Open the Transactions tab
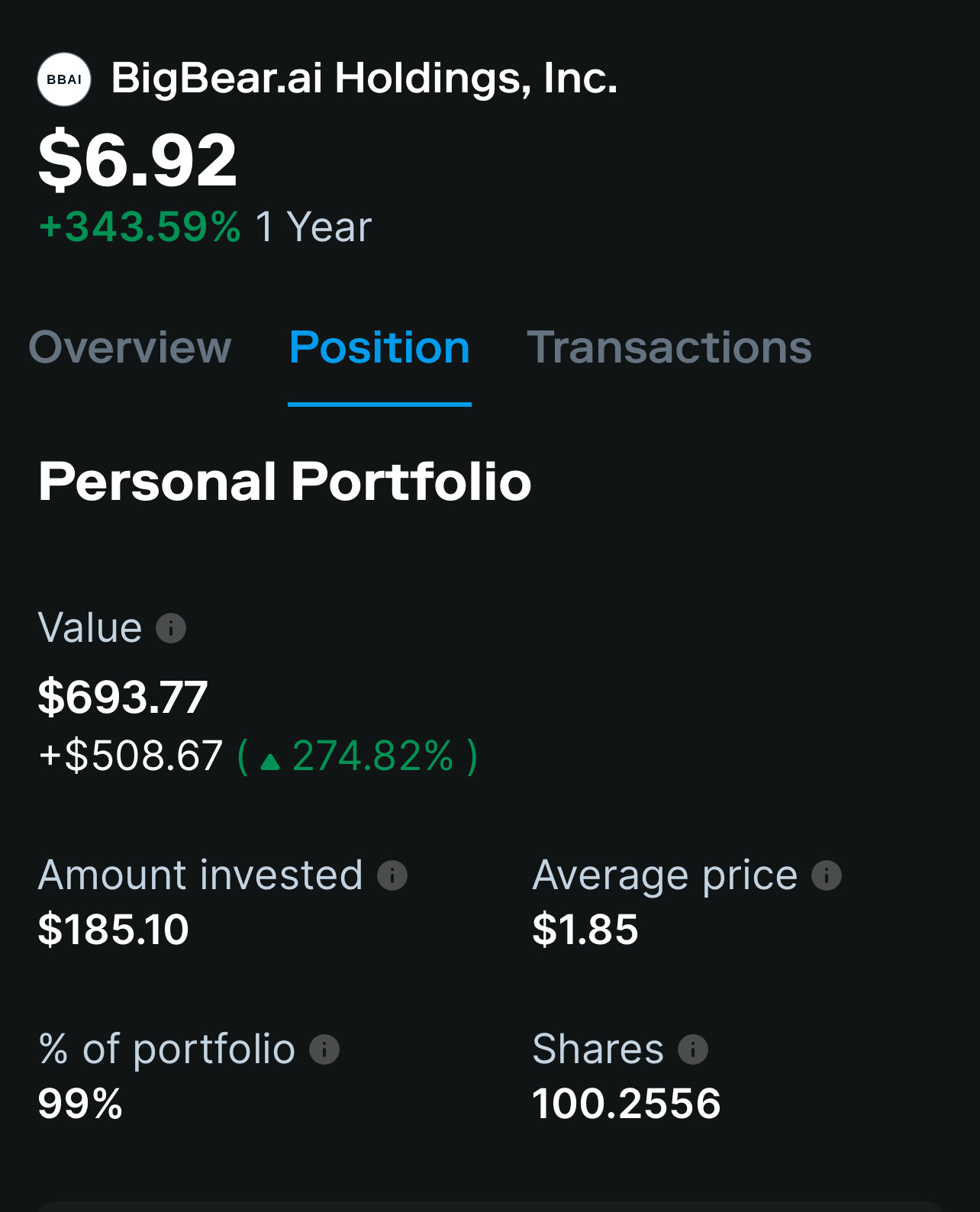The width and height of the screenshot is (980, 1212). point(669,347)
